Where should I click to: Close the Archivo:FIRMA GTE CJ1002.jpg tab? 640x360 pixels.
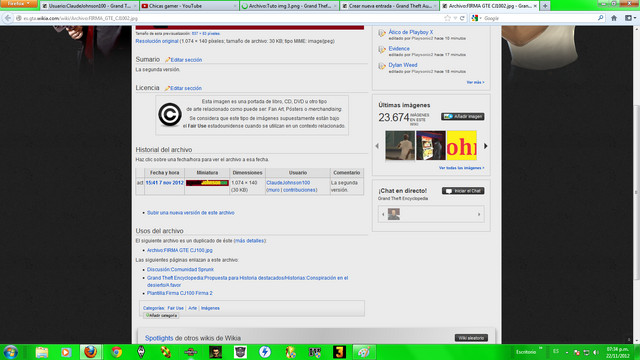point(535,6)
